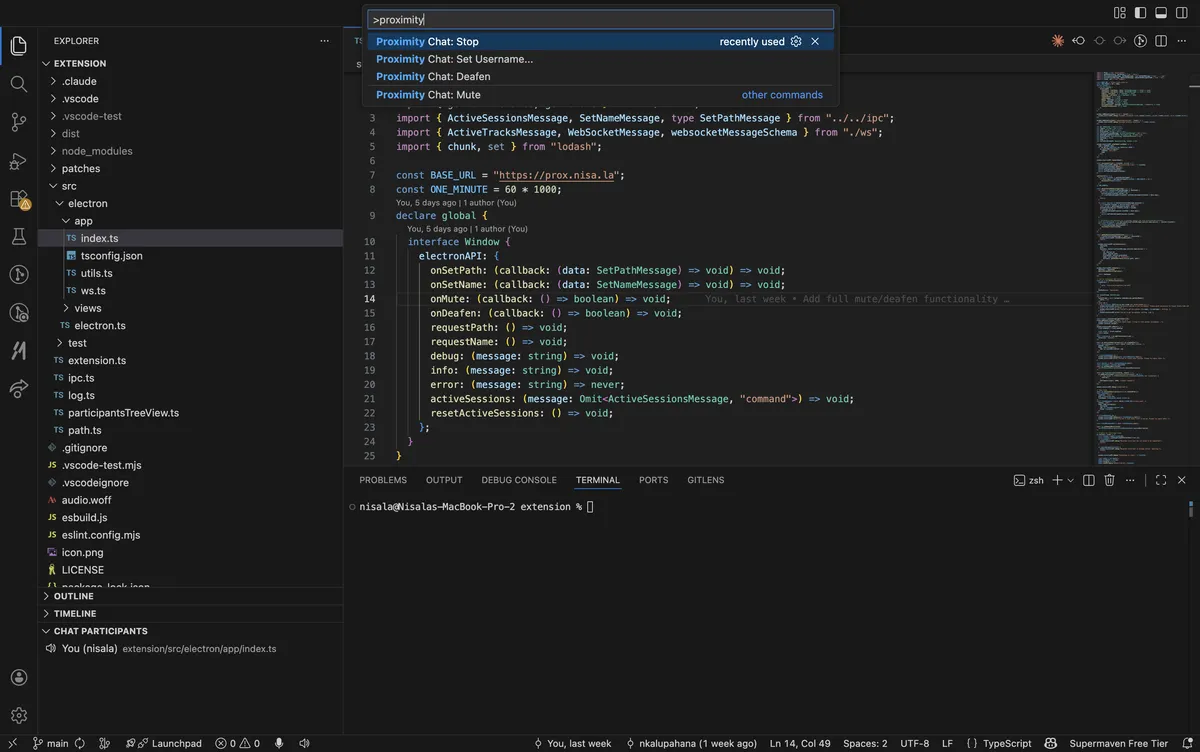Click the microphone icon in the status bar

(279, 743)
